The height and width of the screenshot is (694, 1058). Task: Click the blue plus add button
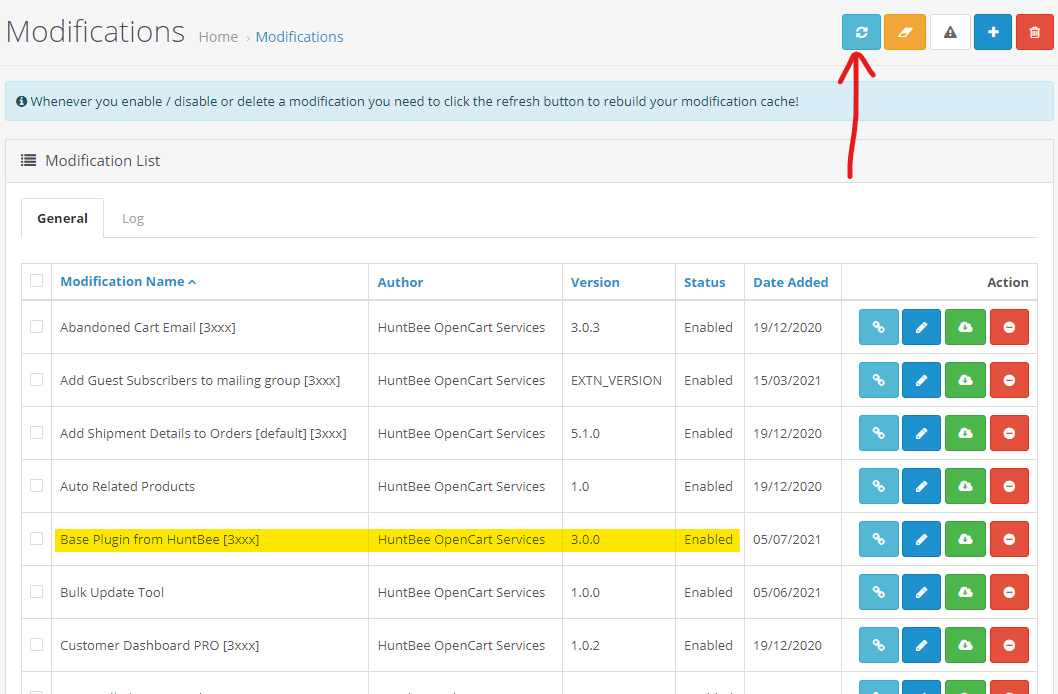click(993, 32)
